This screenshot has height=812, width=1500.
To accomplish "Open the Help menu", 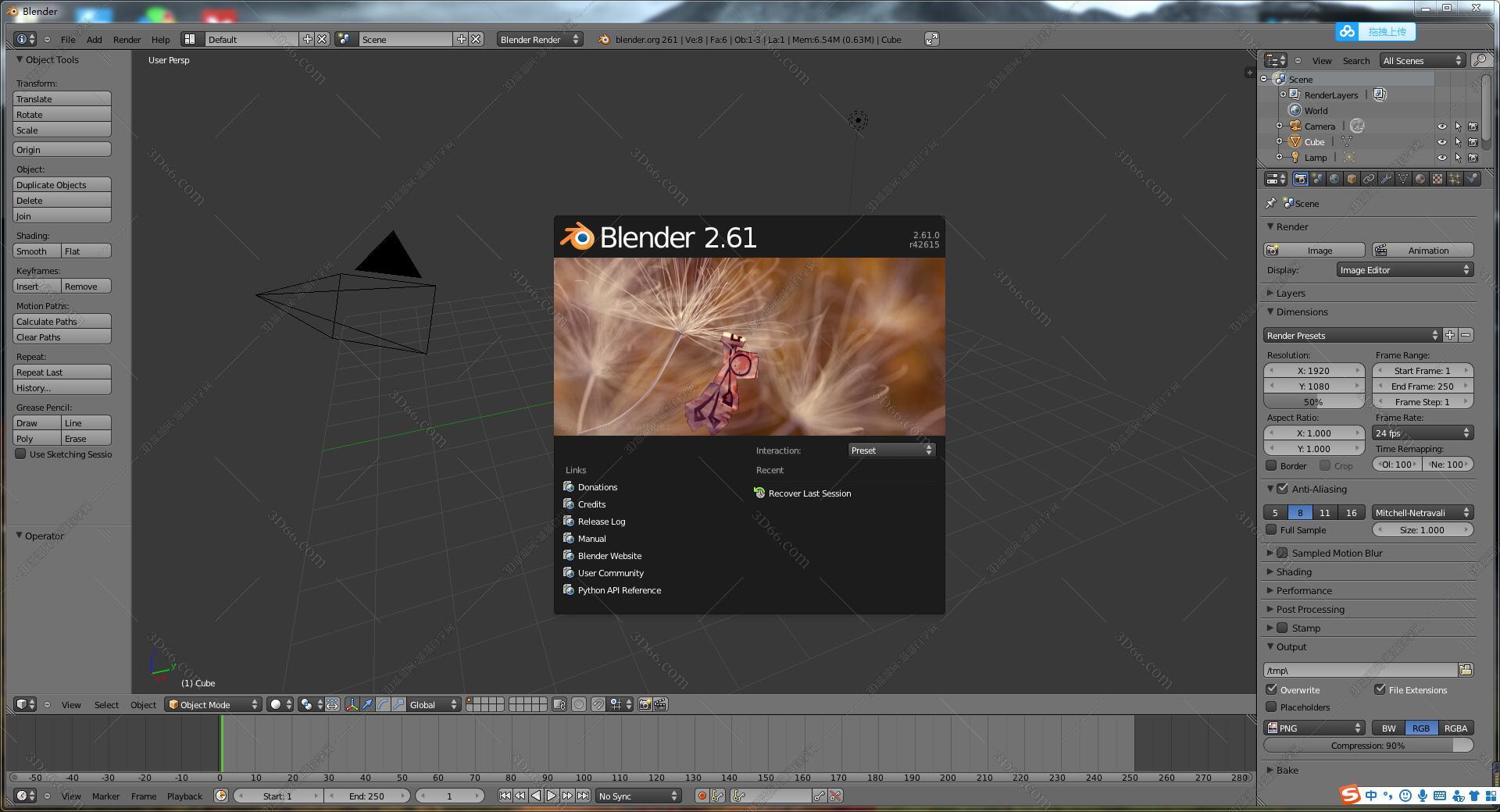I will point(161,39).
